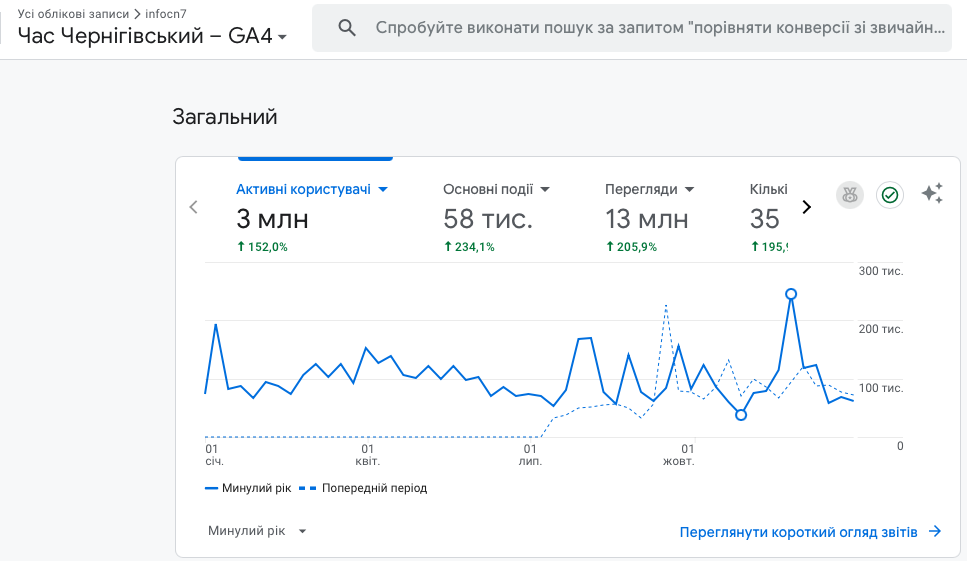
Task: Click the 200 тис. axis label
Action: click(x=881, y=329)
